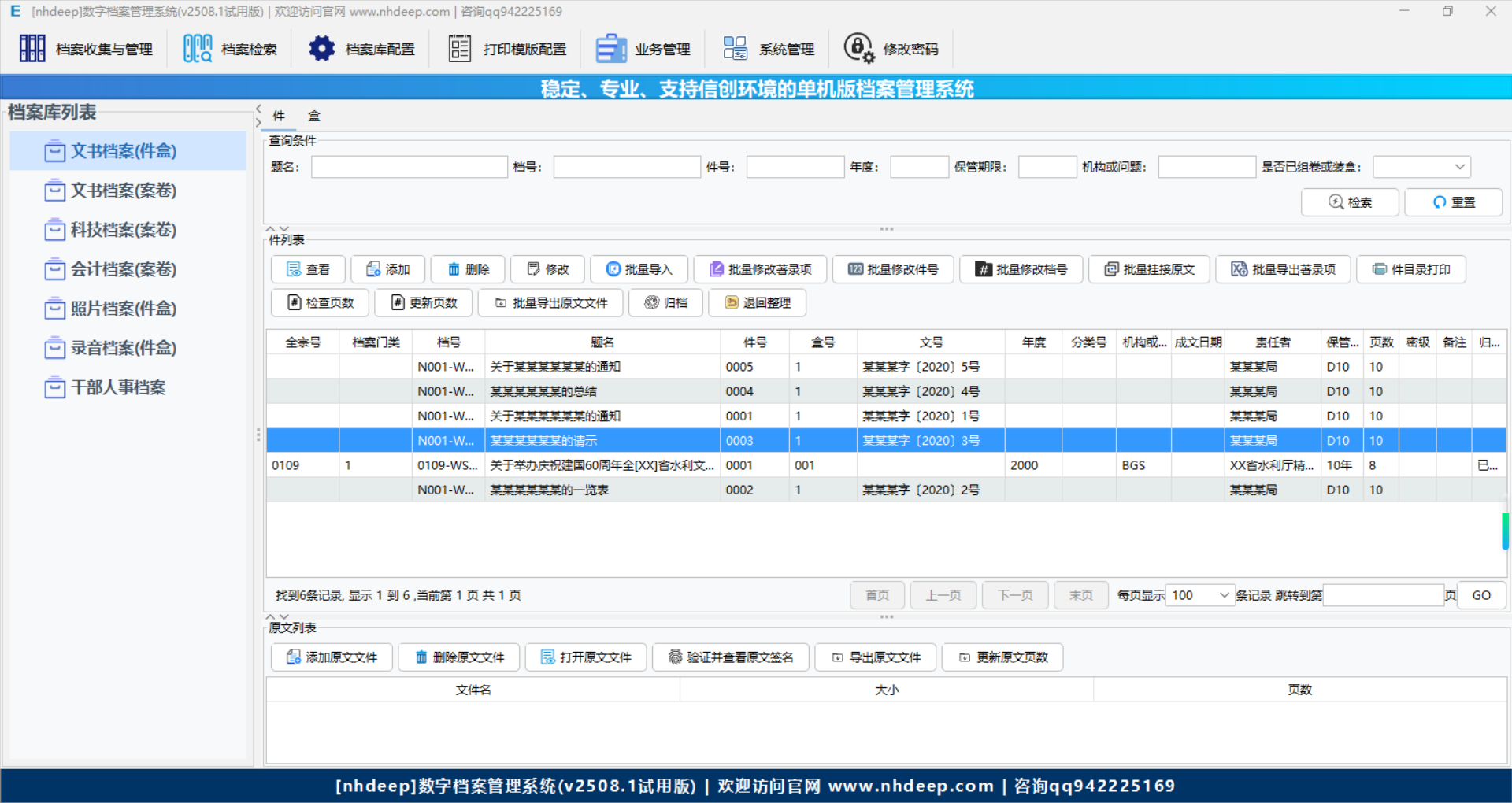Open the 每页显示 page size dropdown

pos(1198,595)
